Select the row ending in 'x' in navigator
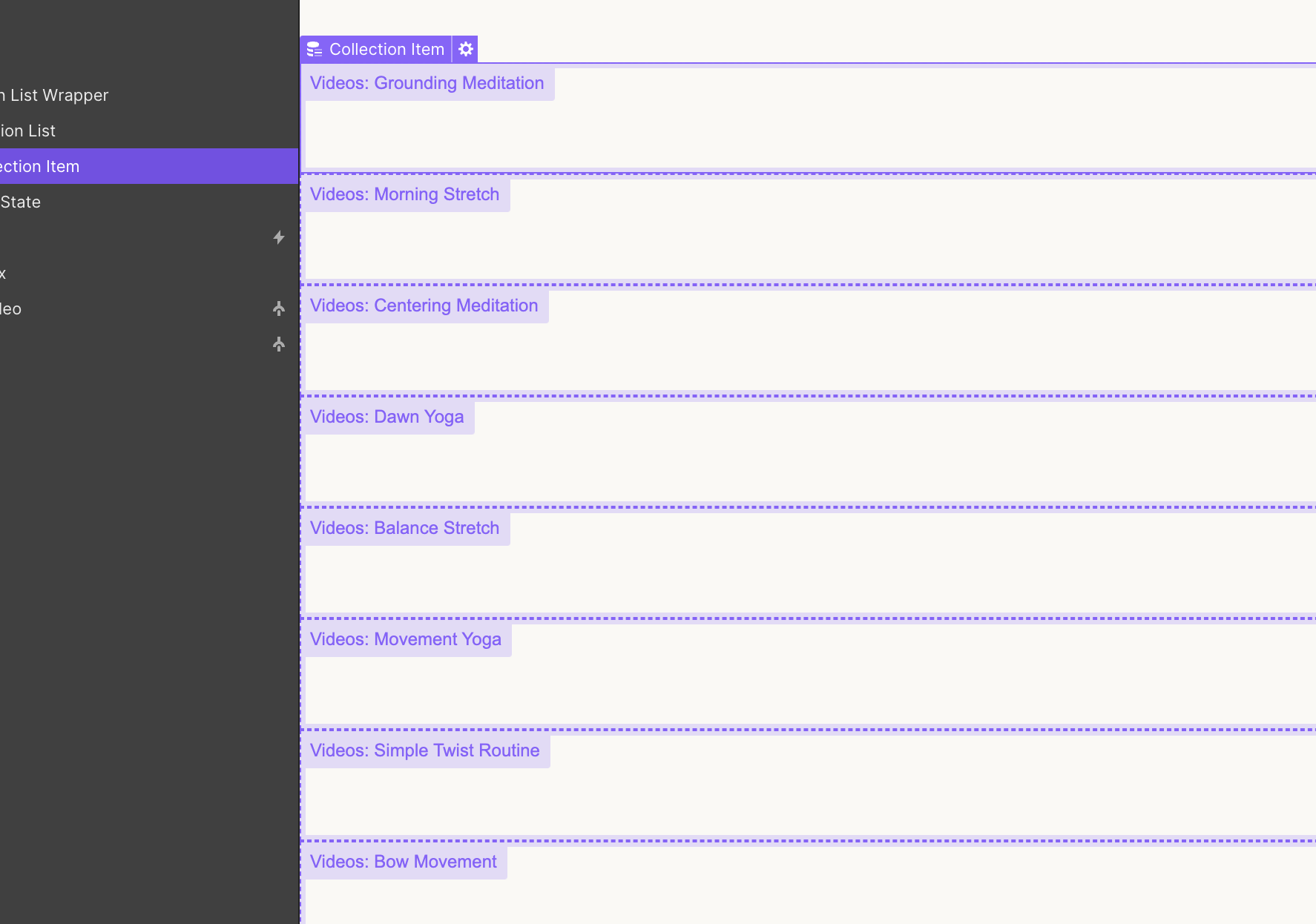Screen dimensions: 1316x924 point(149,273)
